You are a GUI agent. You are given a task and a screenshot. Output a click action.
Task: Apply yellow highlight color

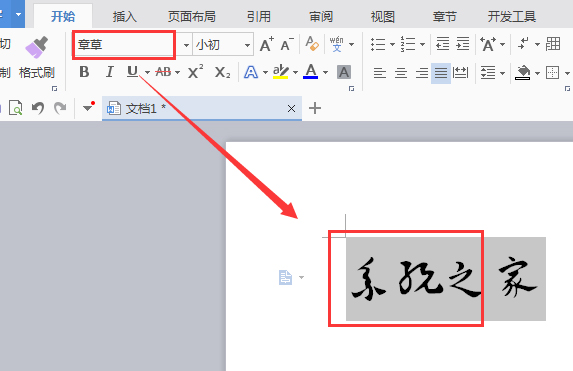[x=281, y=72]
